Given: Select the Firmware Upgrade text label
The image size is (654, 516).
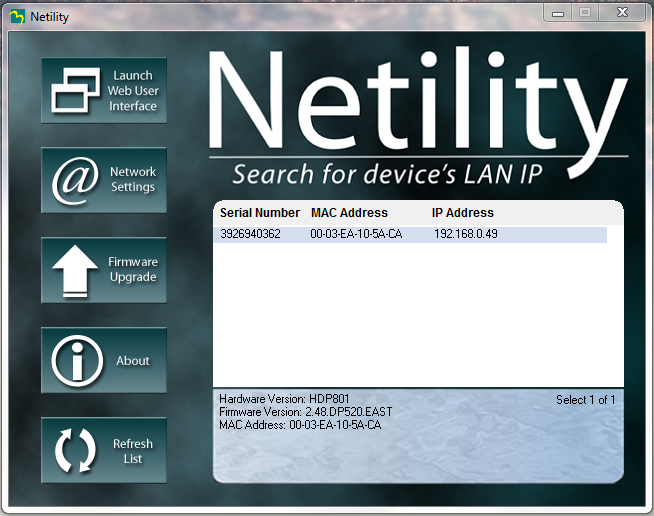Looking at the screenshot, I should point(133,269).
